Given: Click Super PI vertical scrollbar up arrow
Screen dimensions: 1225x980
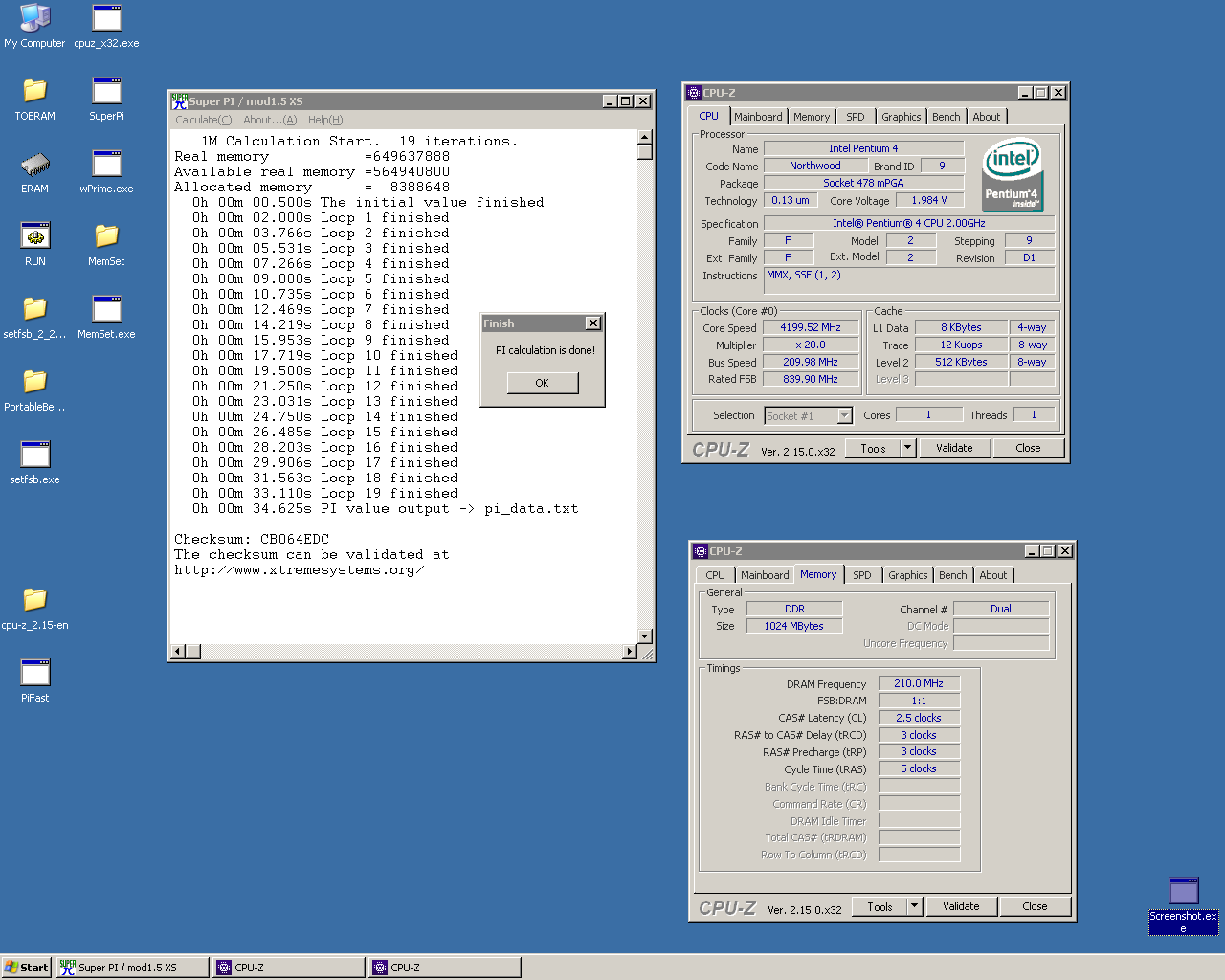Looking at the screenshot, I should click(x=645, y=137).
